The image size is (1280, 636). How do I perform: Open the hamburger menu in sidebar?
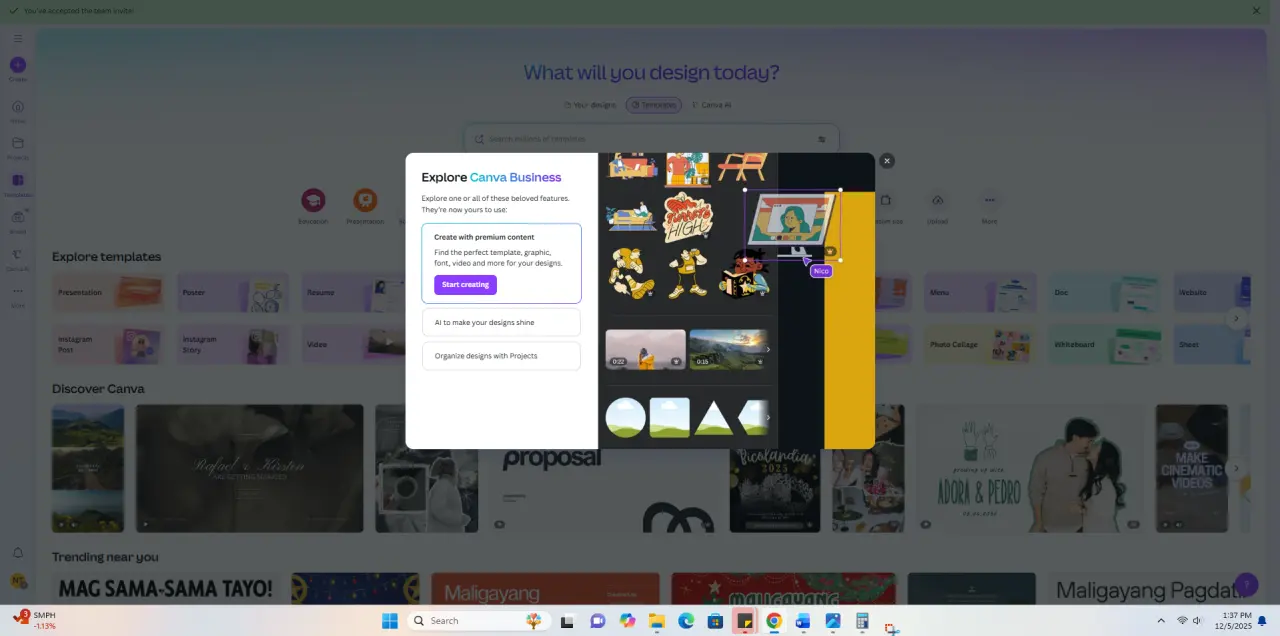point(18,38)
